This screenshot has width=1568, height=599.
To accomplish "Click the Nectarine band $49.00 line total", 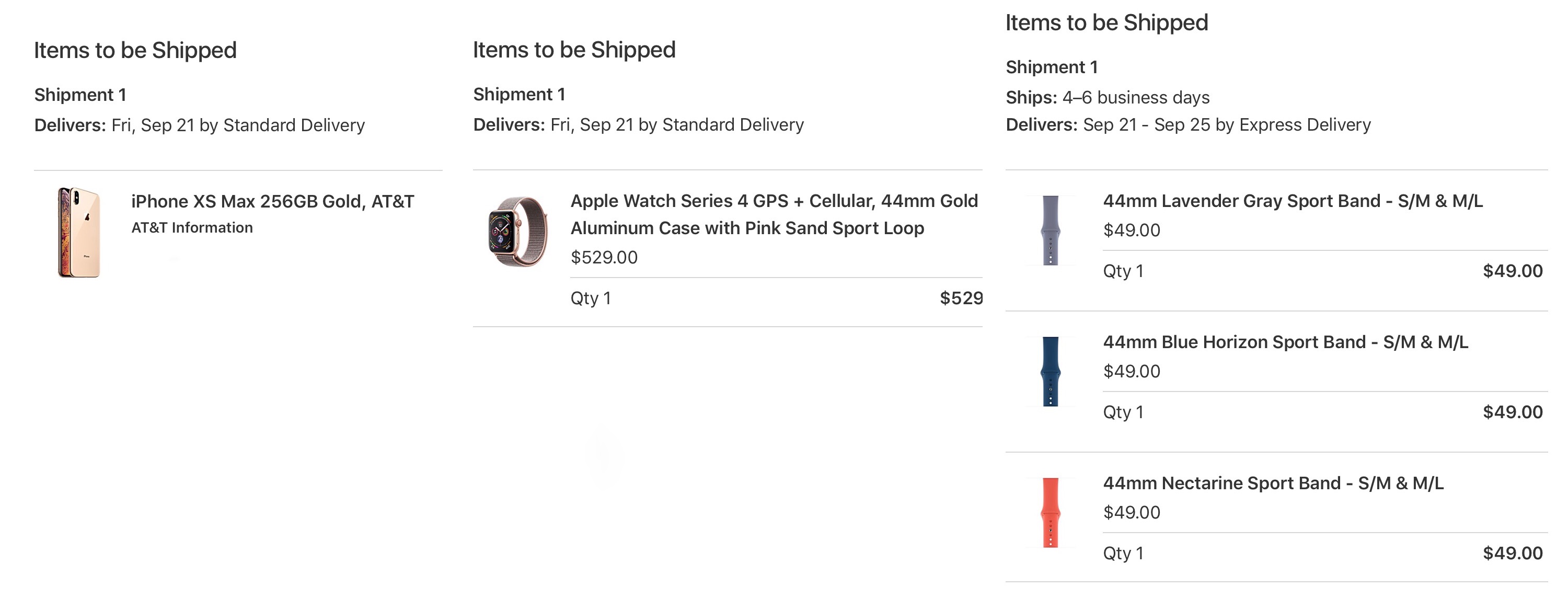I will pyautogui.click(x=1512, y=554).
